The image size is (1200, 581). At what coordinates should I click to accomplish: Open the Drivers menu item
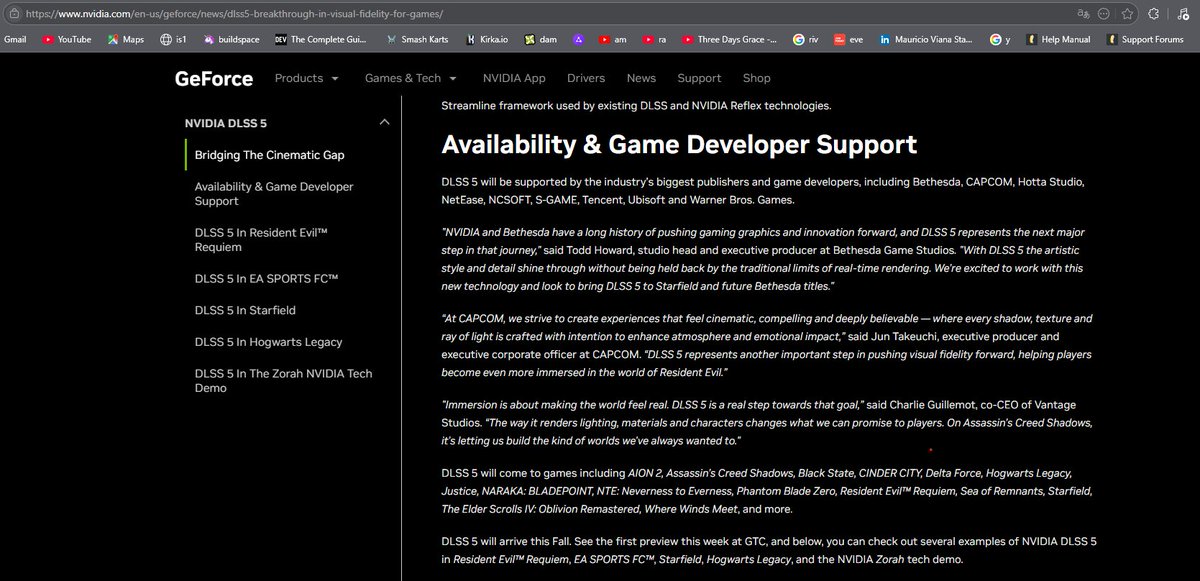pyautogui.click(x=586, y=78)
